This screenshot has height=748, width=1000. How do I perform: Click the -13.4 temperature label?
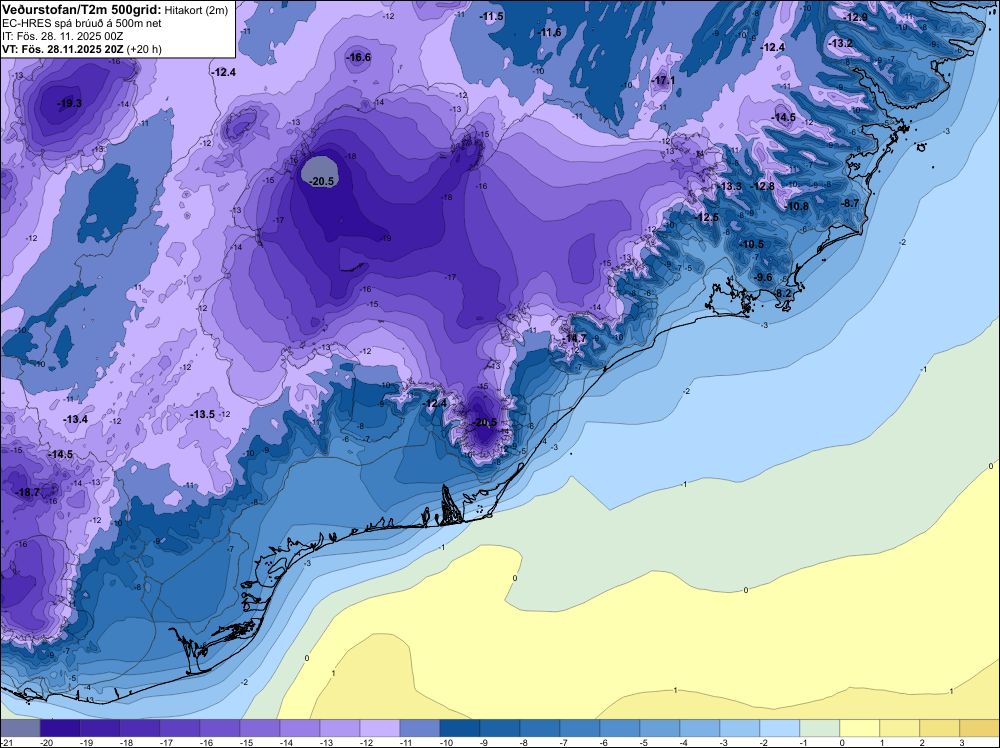coord(75,419)
